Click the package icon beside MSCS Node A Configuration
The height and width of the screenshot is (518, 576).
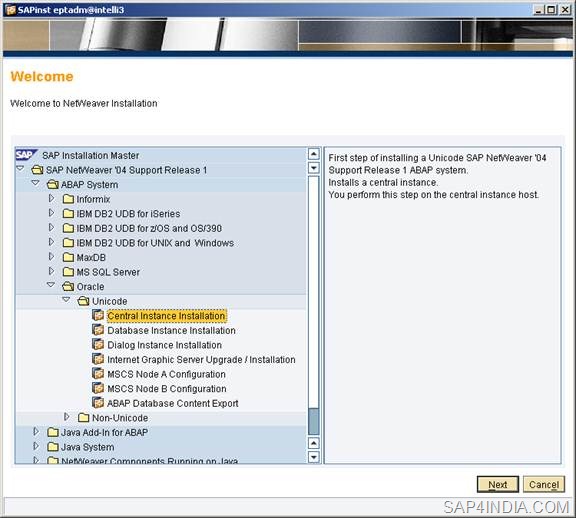pyautogui.click(x=98, y=374)
